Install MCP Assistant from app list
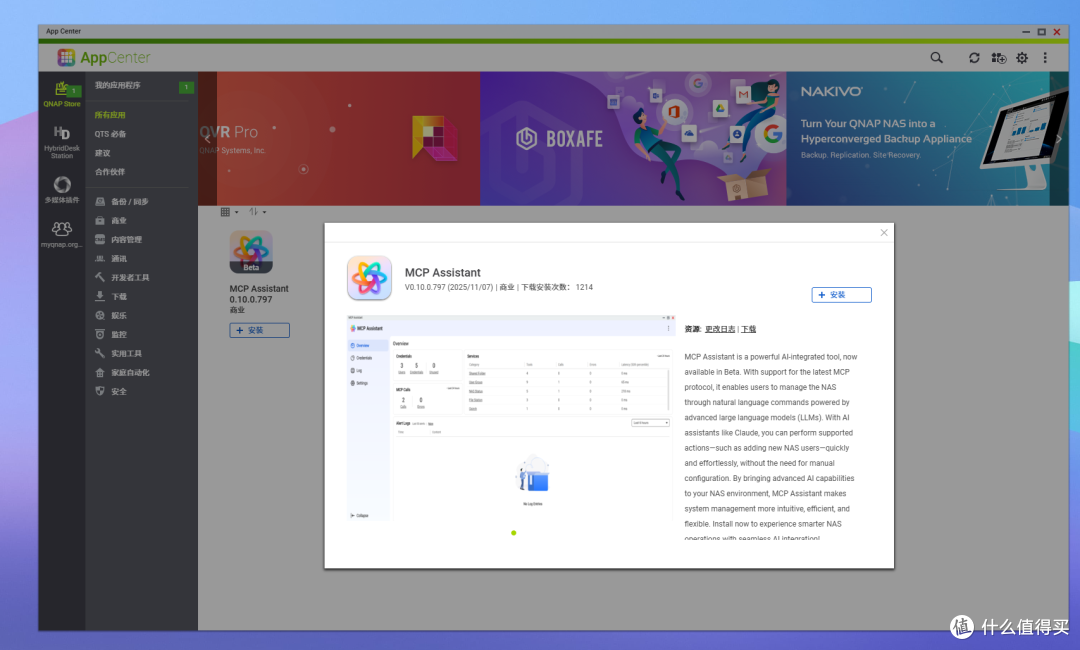Image resolution: width=1080 pixels, height=650 pixels. 259,331
